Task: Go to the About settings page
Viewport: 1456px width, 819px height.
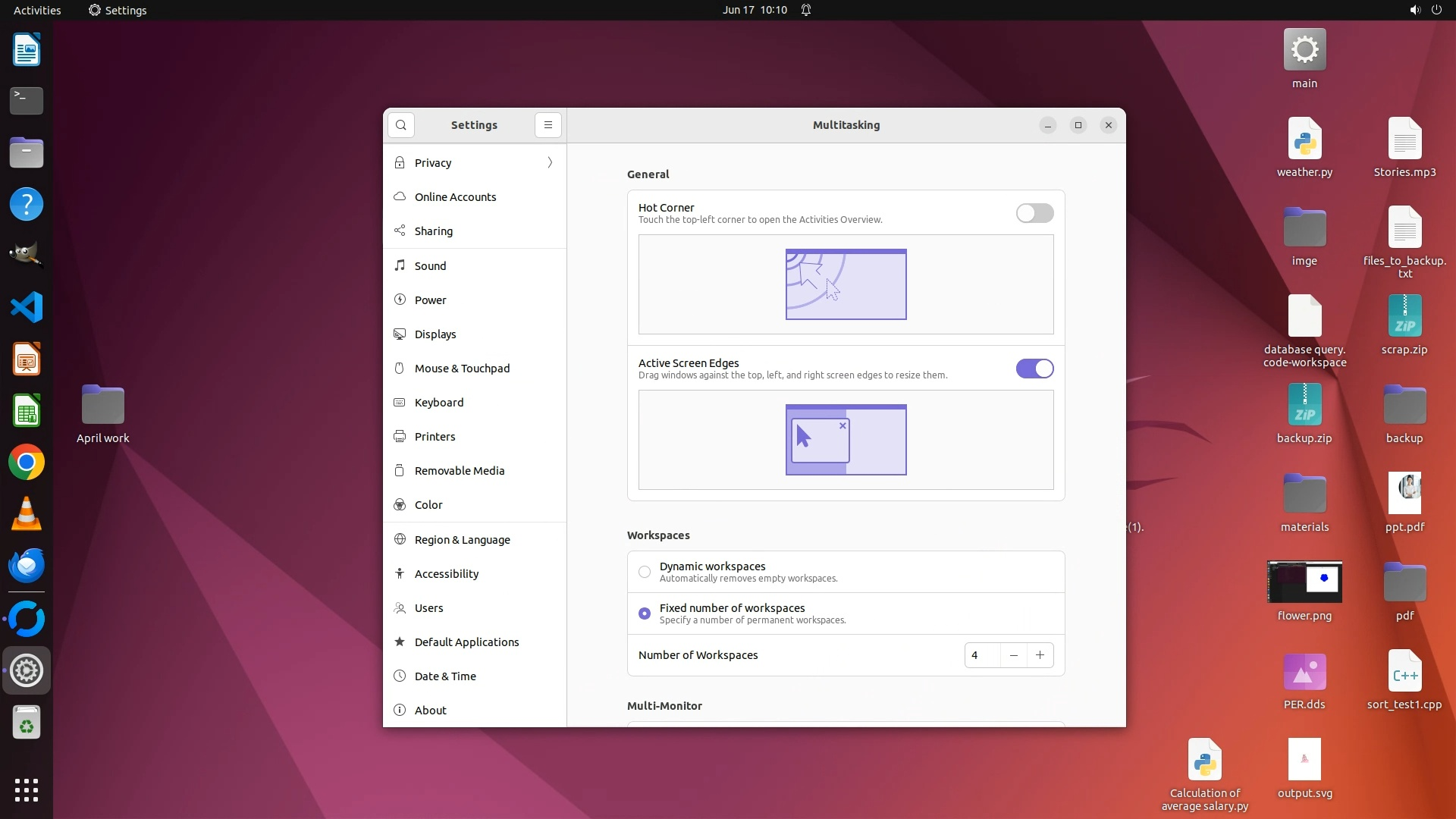Action: click(430, 711)
